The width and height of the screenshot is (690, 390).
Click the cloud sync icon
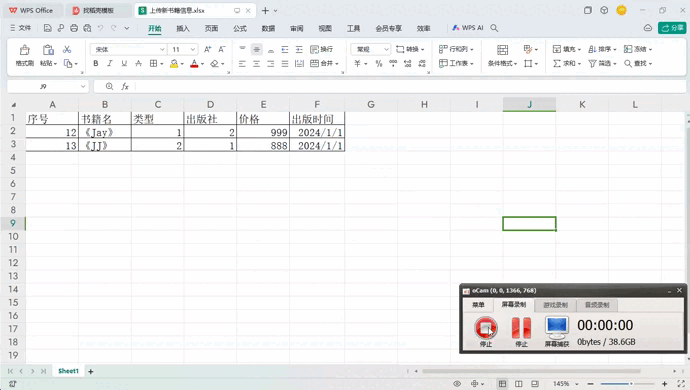pyautogui.click(x=648, y=28)
